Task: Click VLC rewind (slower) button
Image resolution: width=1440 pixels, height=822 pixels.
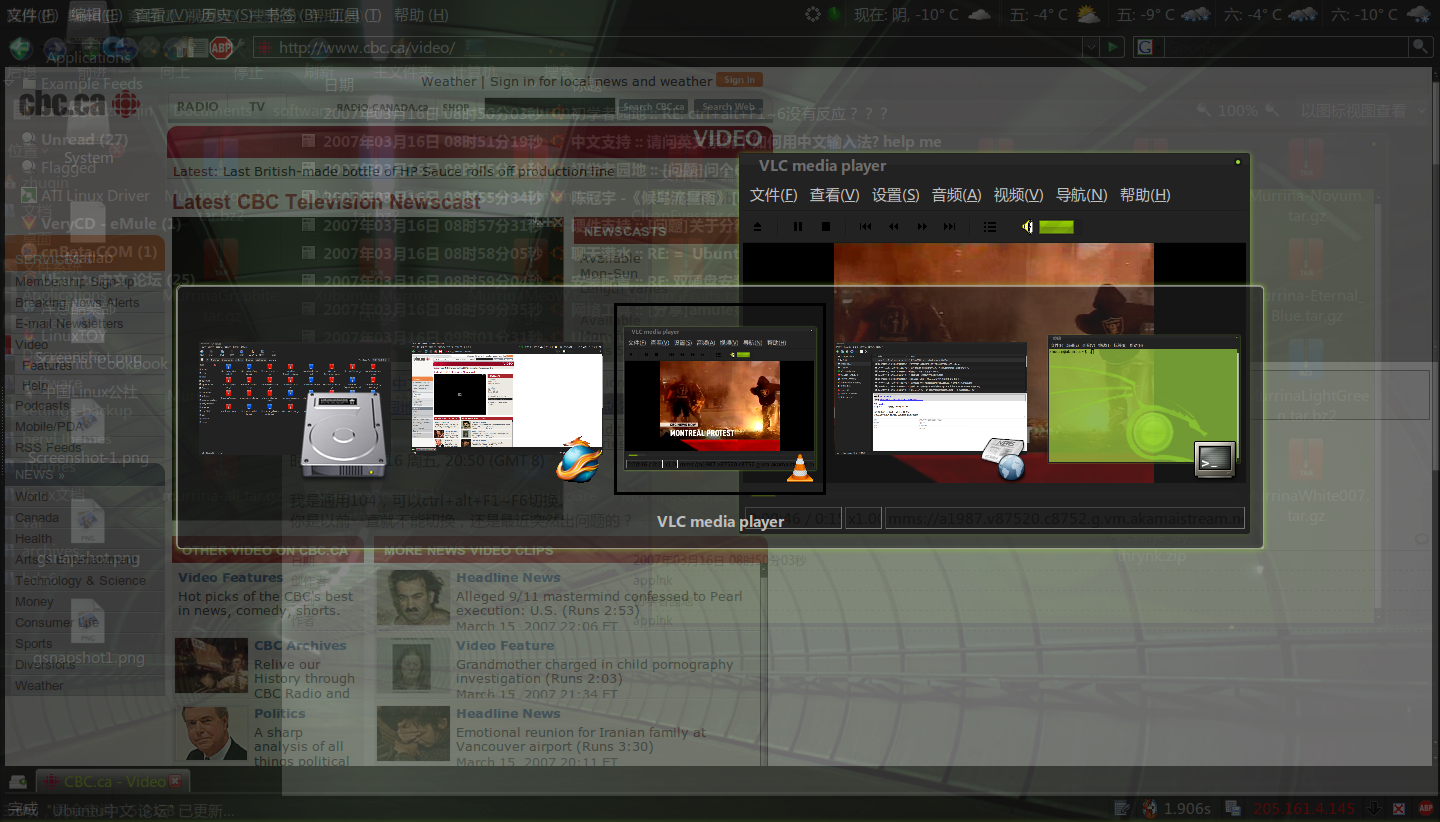Action: [894, 227]
